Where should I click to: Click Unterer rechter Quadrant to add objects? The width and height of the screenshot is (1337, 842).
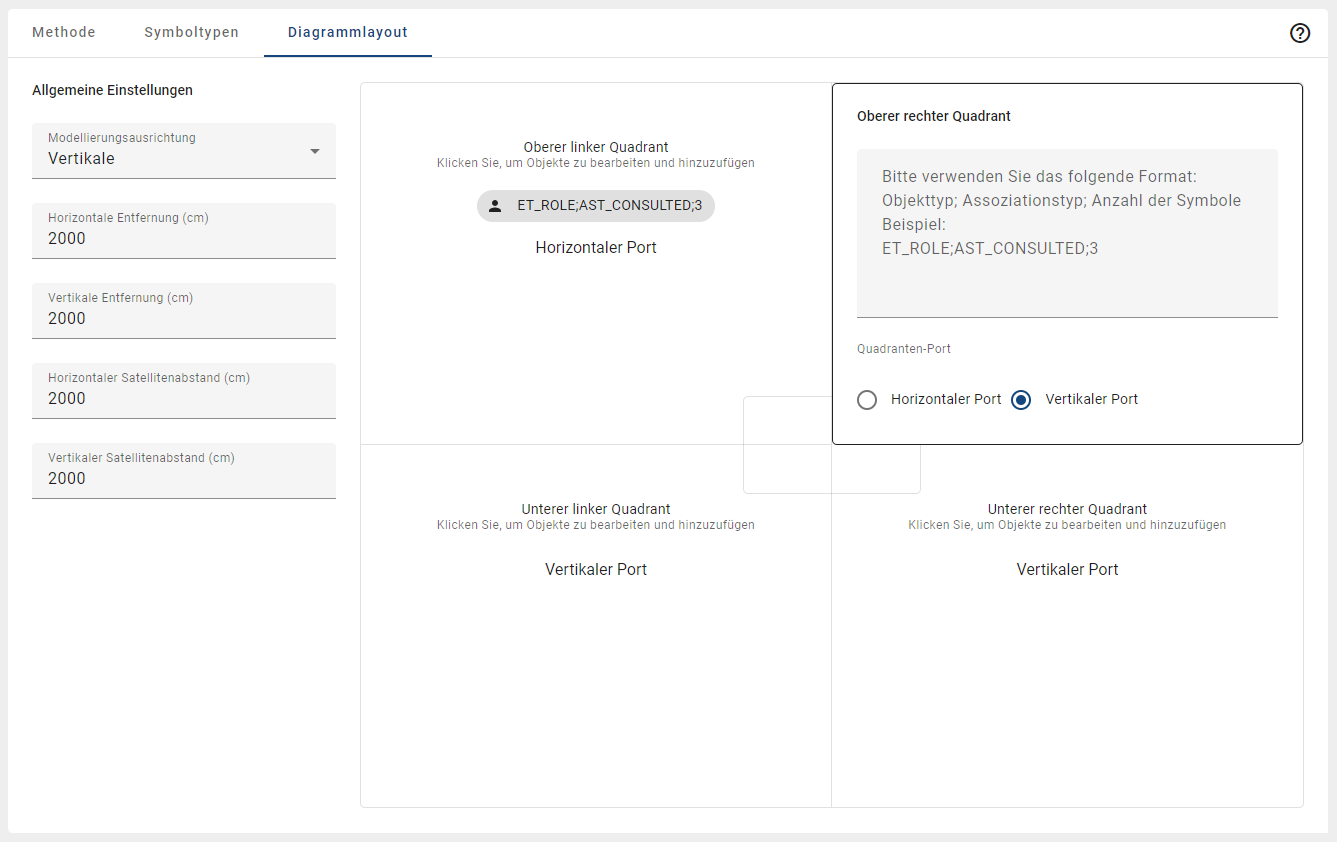pyautogui.click(x=1067, y=509)
